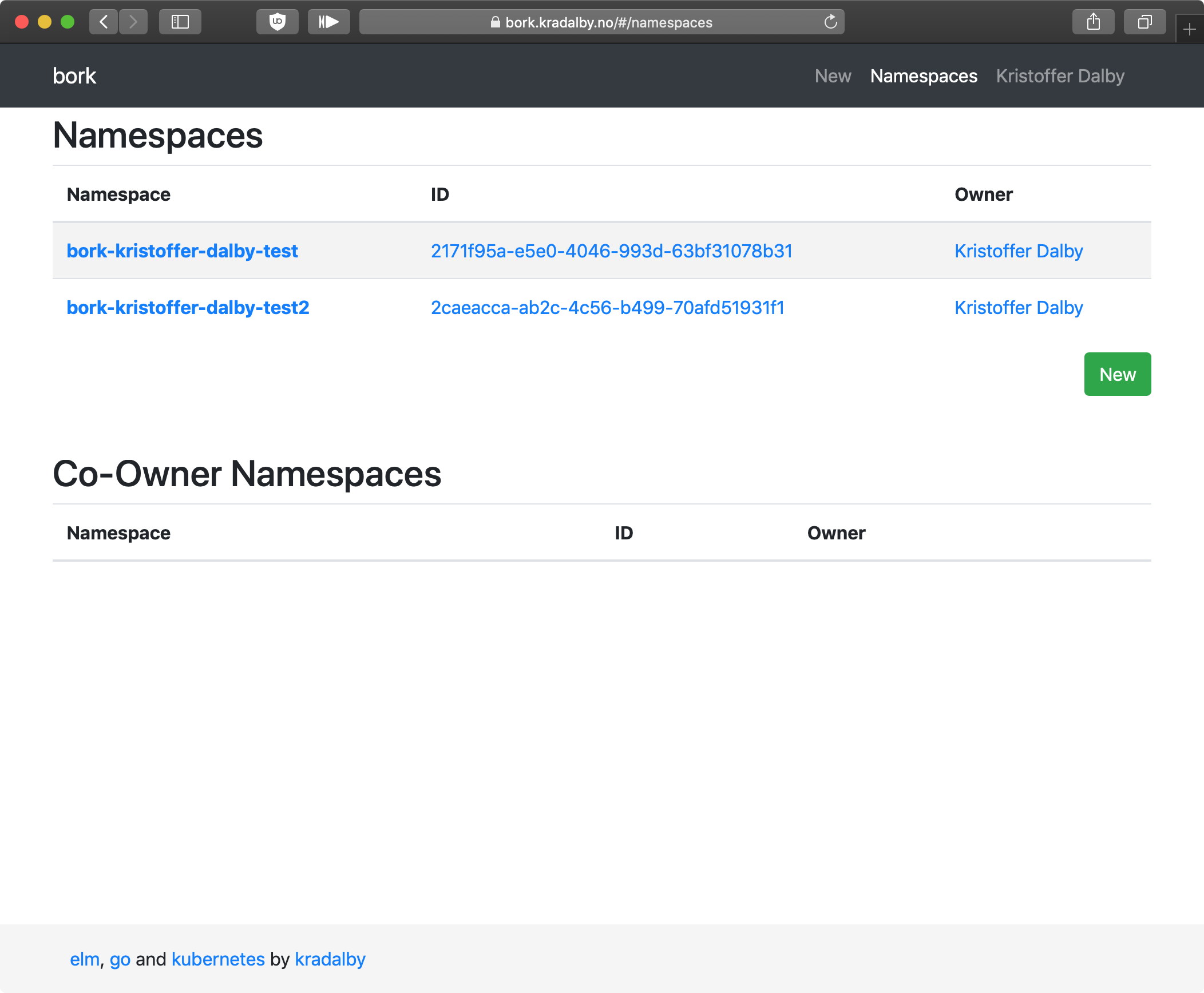Open Kristoffer Dalby user menu in navbar
Viewport: 1204px width, 993px height.
click(x=1060, y=76)
